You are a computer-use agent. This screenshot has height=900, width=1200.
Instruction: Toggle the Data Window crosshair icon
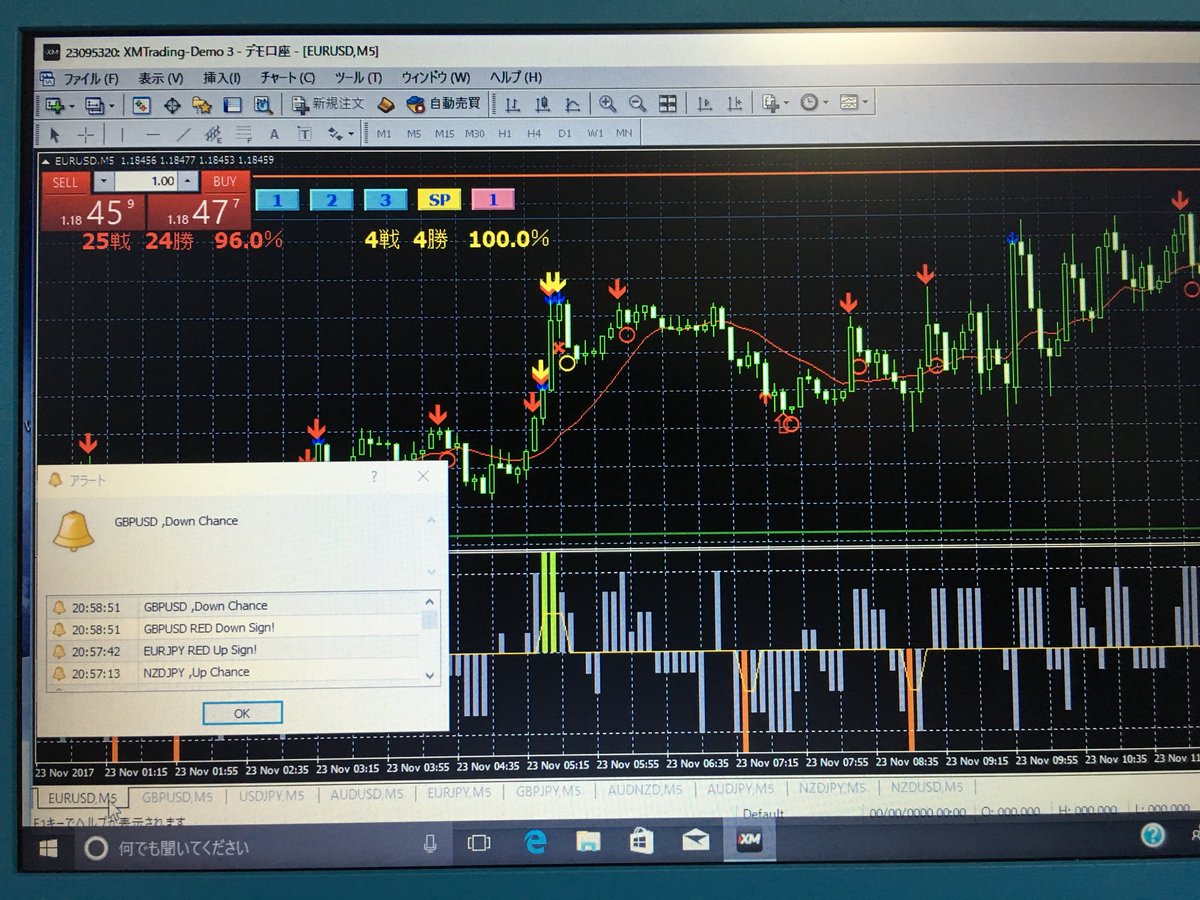(172, 104)
